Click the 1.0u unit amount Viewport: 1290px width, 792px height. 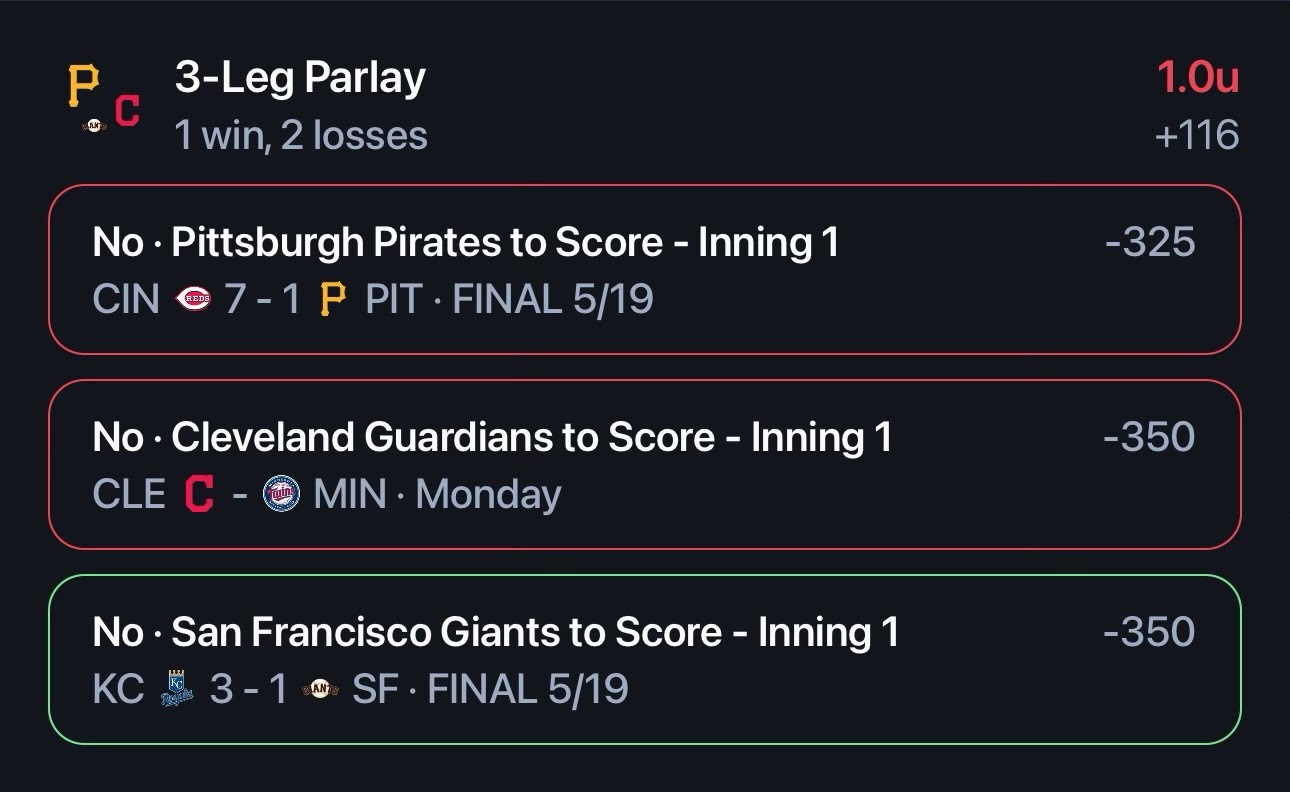point(1198,77)
